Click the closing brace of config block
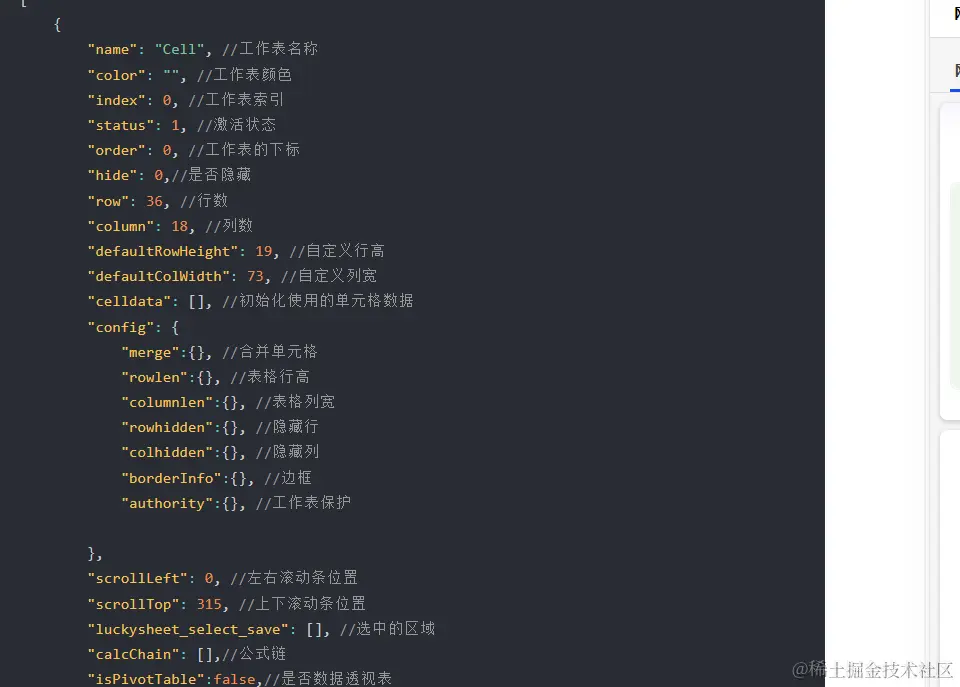Image resolution: width=960 pixels, height=687 pixels. click(95, 554)
